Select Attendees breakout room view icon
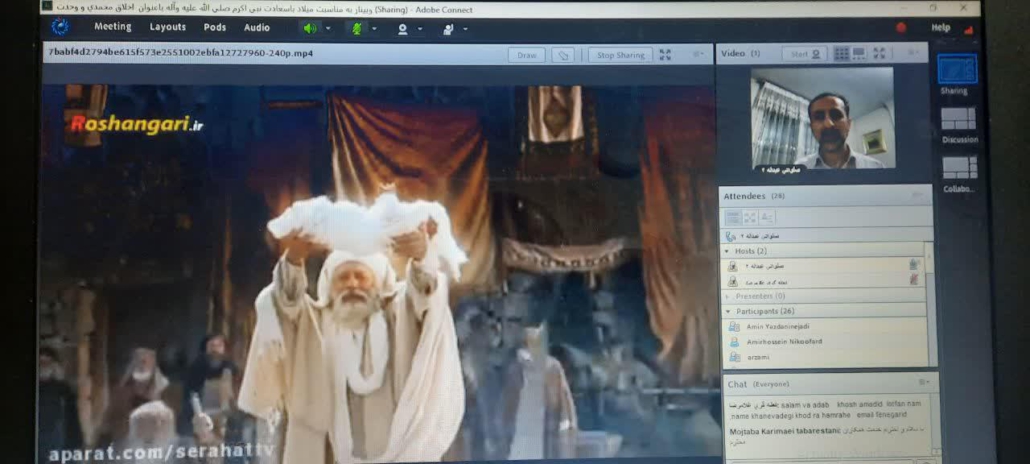This screenshot has width=1030, height=464. tap(750, 217)
